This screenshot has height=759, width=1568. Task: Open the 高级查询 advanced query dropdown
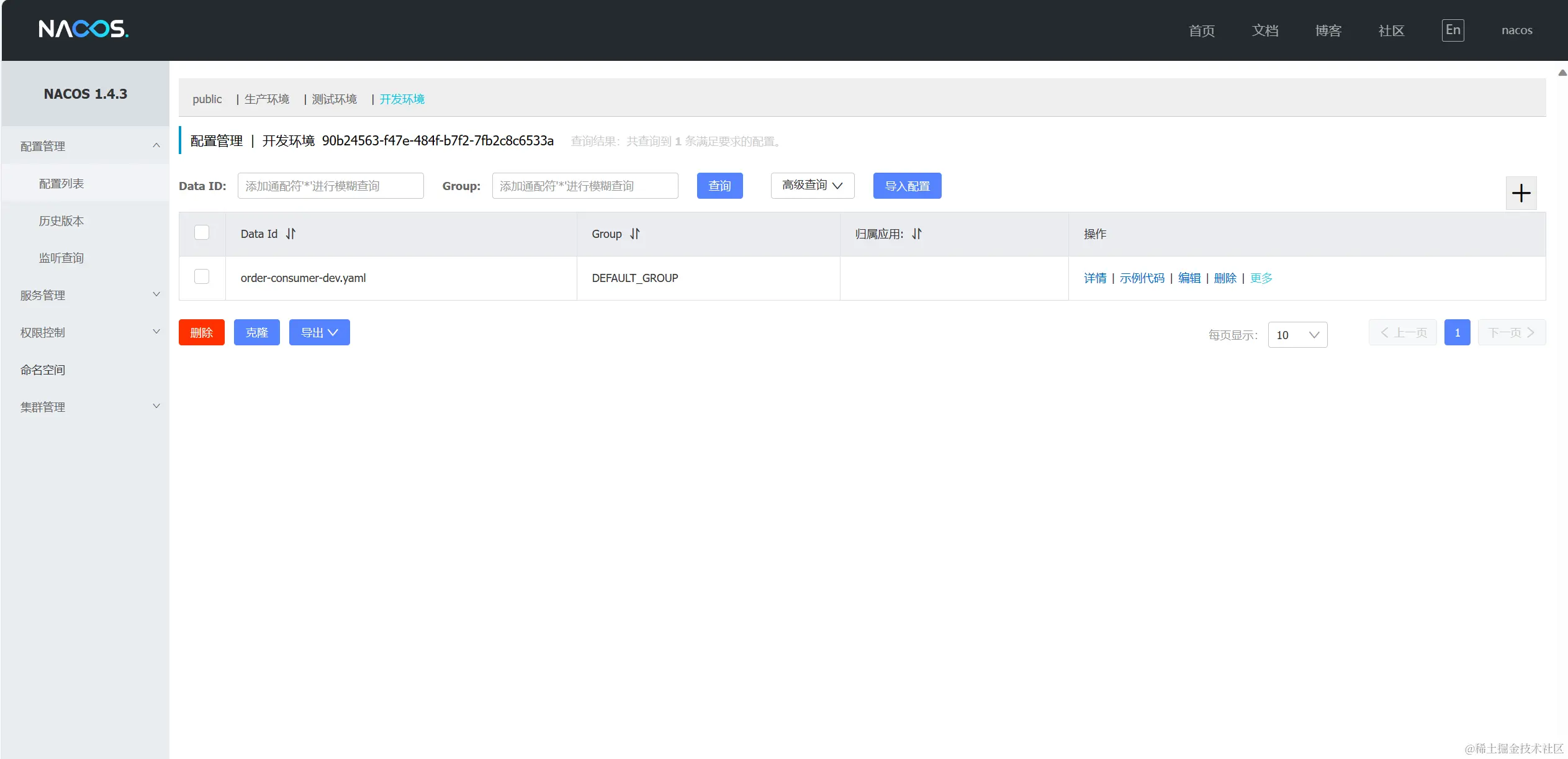pos(812,186)
